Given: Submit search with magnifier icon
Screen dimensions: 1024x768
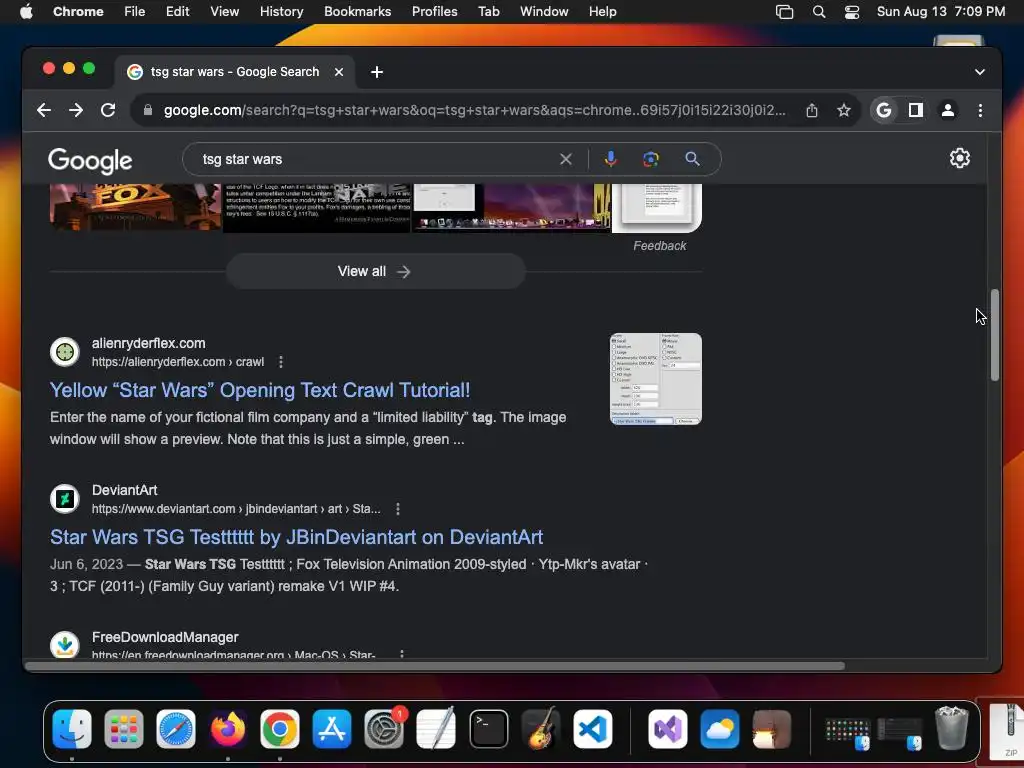Looking at the screenshot, I should coord(692,159).
